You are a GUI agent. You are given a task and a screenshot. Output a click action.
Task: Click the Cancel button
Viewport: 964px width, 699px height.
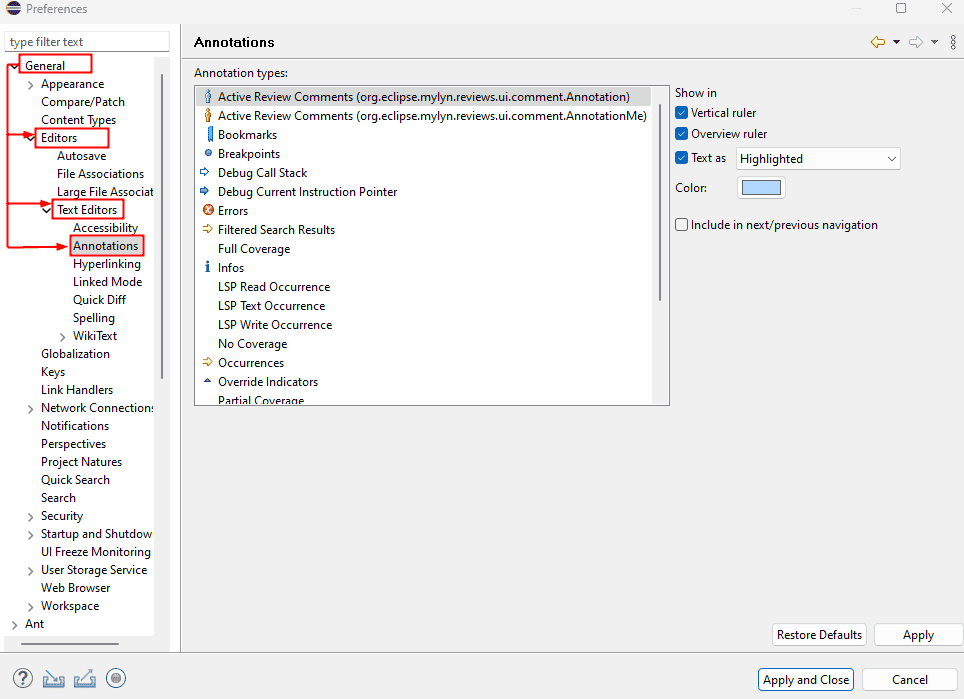(x=910, y=679)
